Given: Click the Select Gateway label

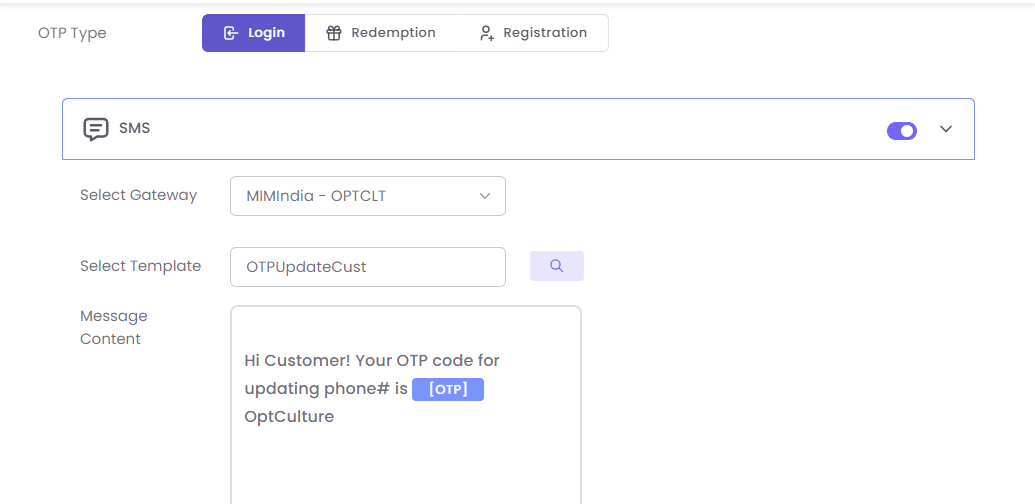Looking at the screenshot, I should 138,195.
